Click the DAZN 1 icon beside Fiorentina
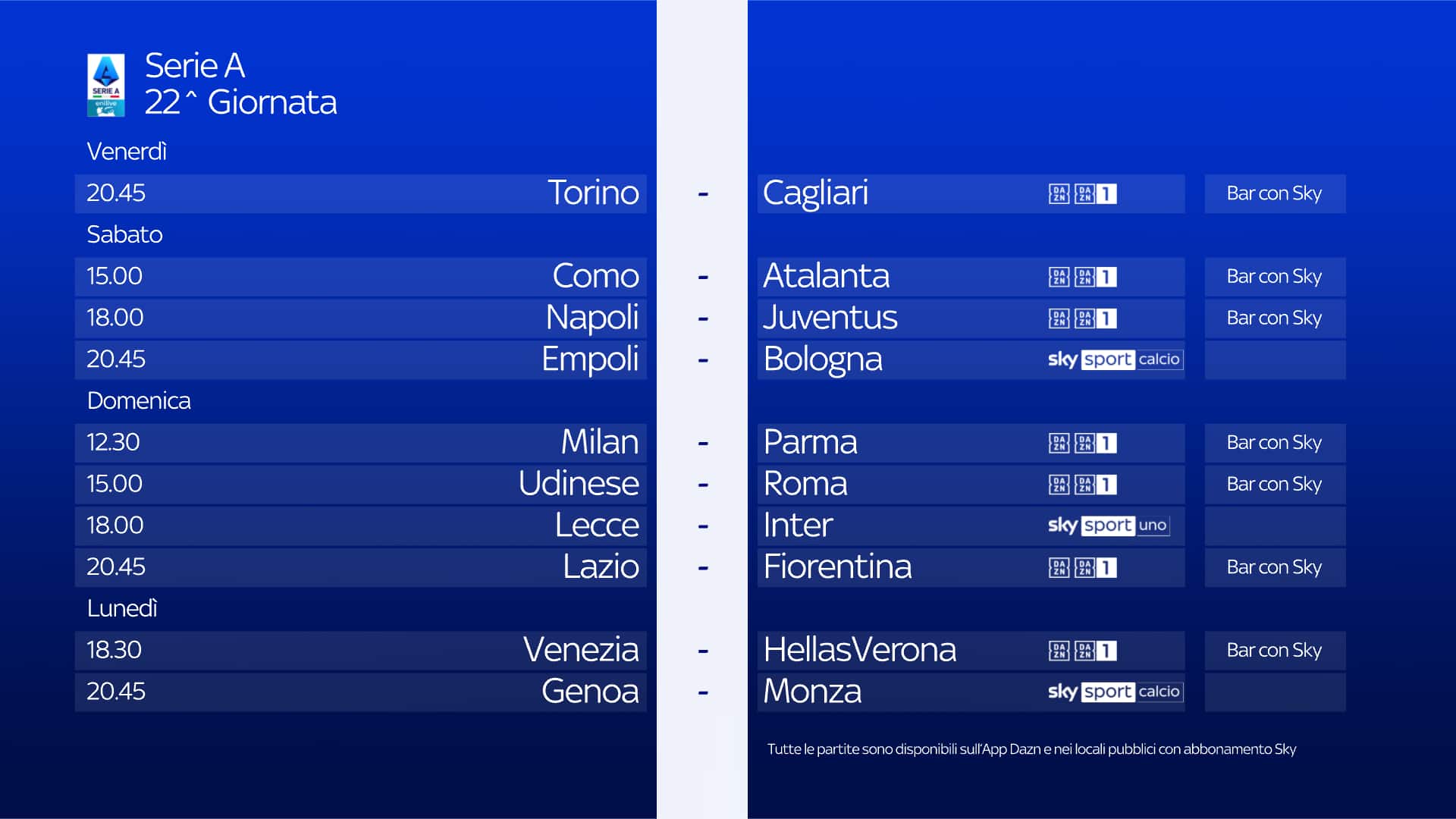This screenshot has height=819, width=1456. pyautogui.click(x=1096, y=568)
